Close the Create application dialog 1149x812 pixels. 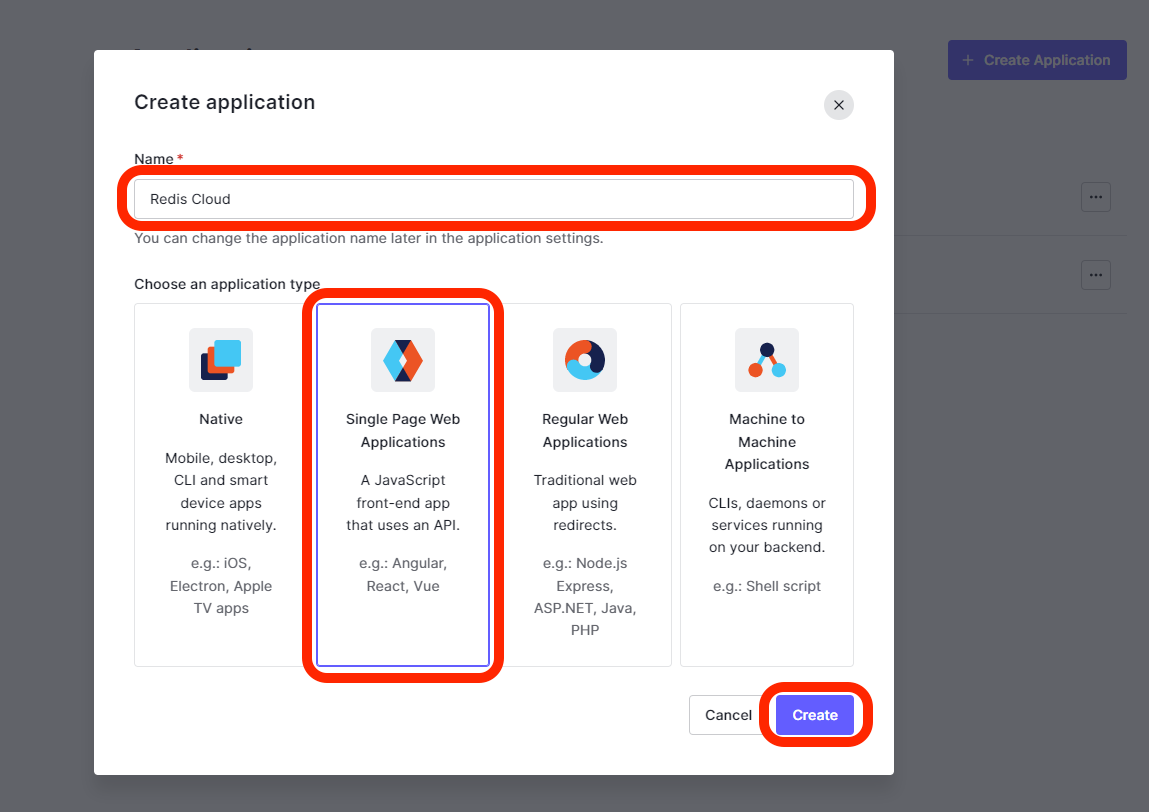pos(838,105)
